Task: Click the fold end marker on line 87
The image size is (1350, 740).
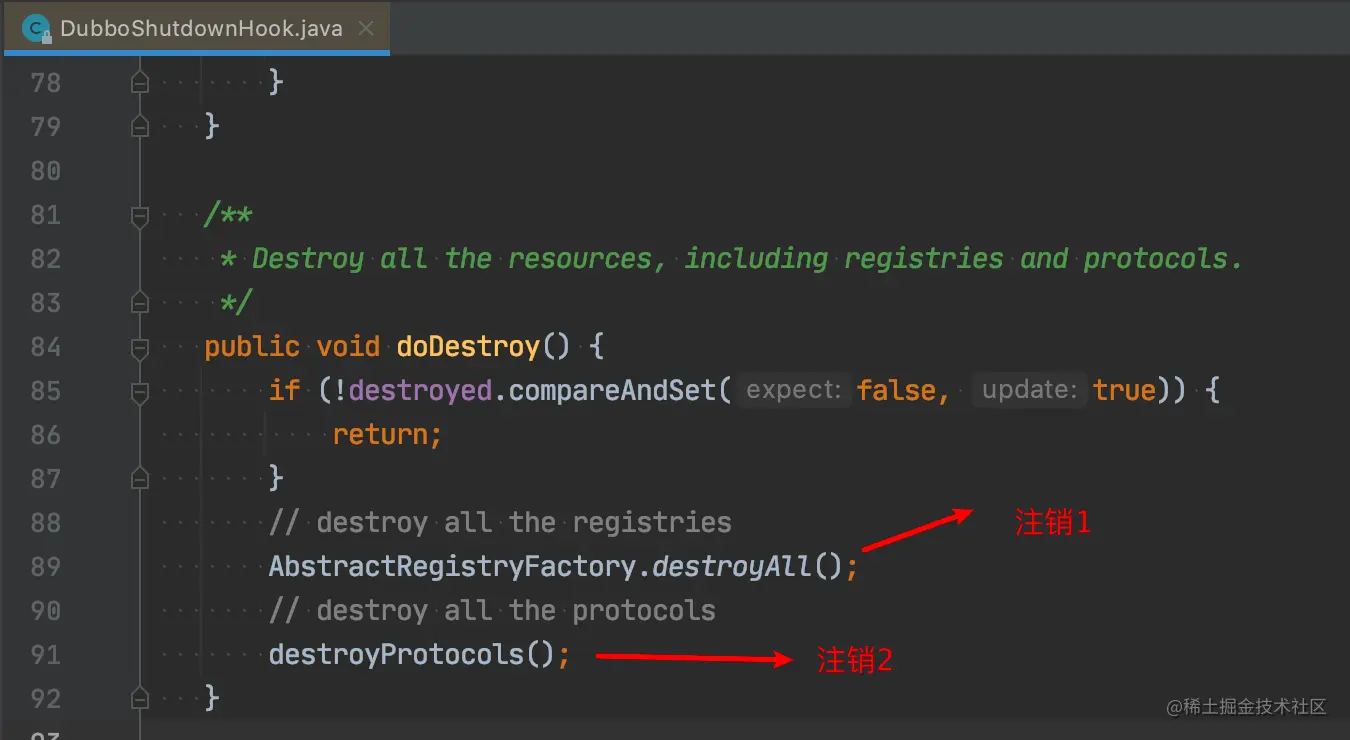Action: click(x=140, y=479)
